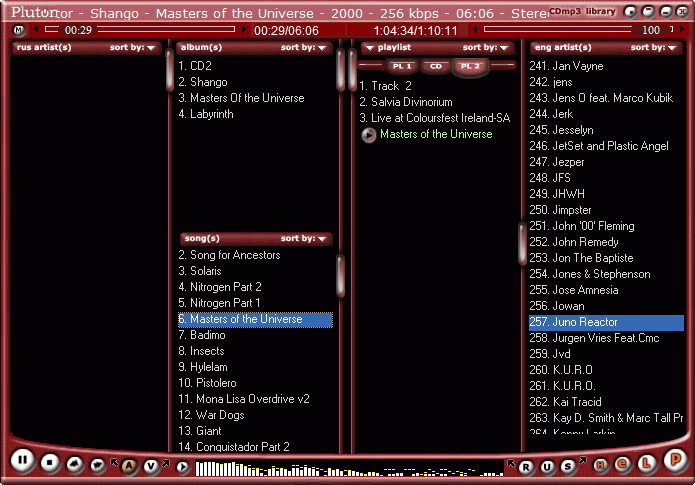The height and width of the screenshot is (485, 695).
Task: Select album Masters Of the Universe
Action: 242,98
